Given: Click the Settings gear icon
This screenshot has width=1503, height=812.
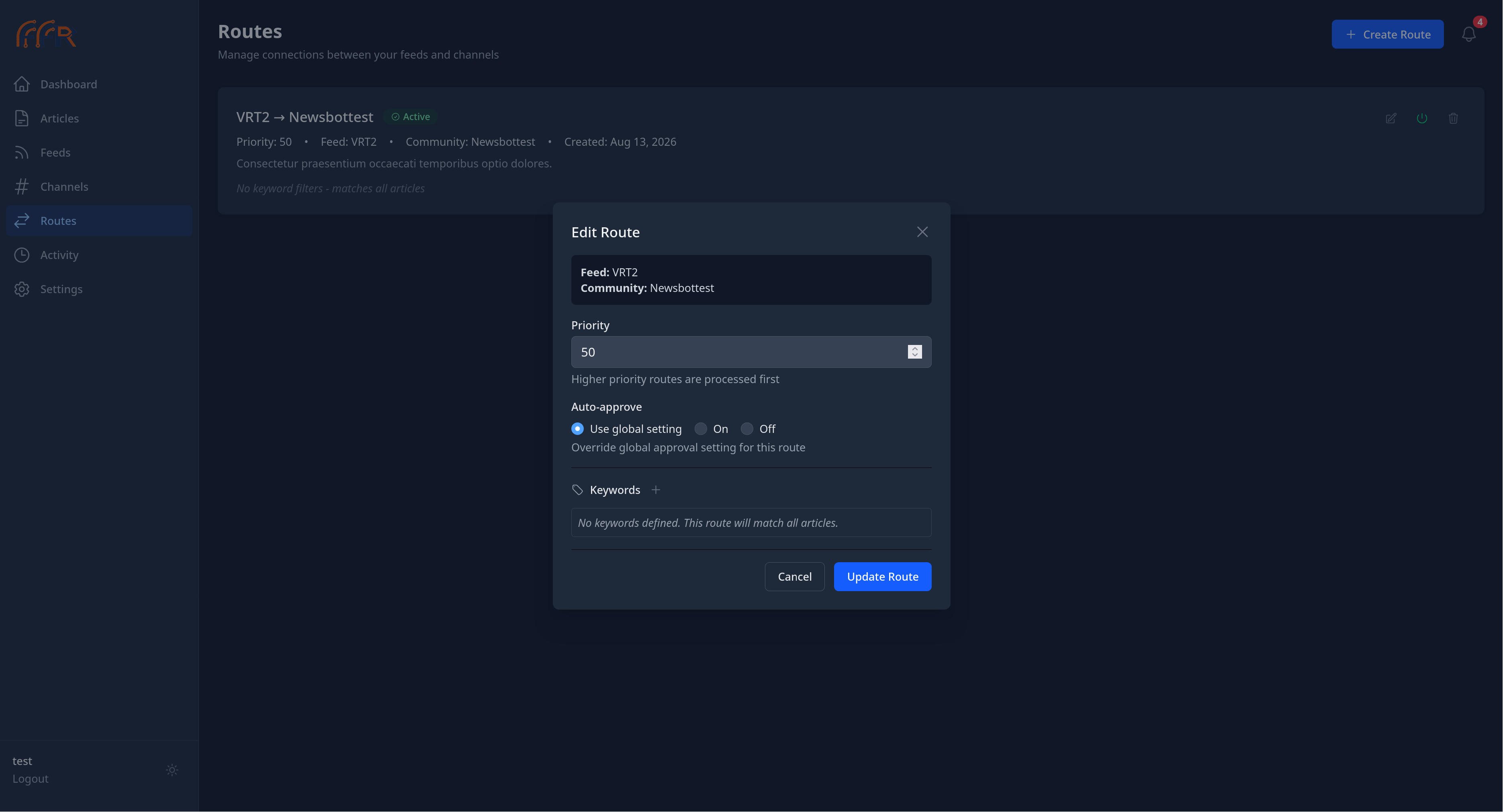Looking at the screenshot, I should coord(22,289).
